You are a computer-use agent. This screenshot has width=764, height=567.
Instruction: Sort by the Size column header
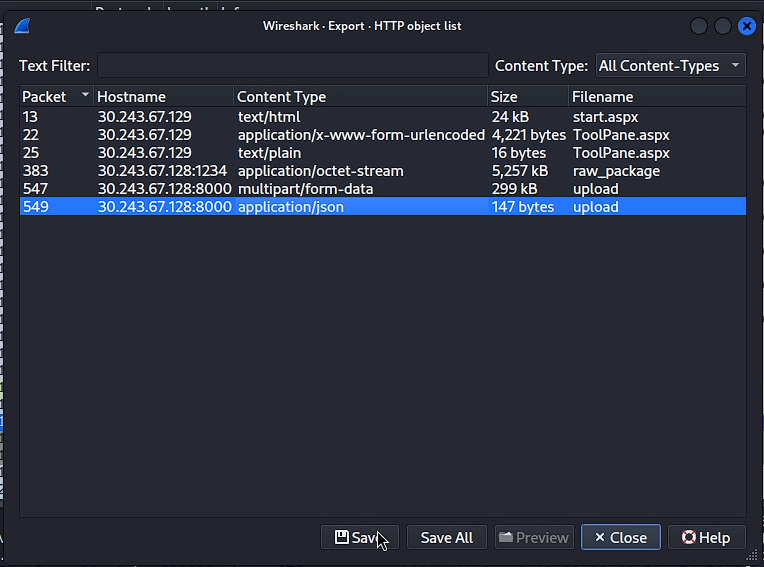coord(528,96)
